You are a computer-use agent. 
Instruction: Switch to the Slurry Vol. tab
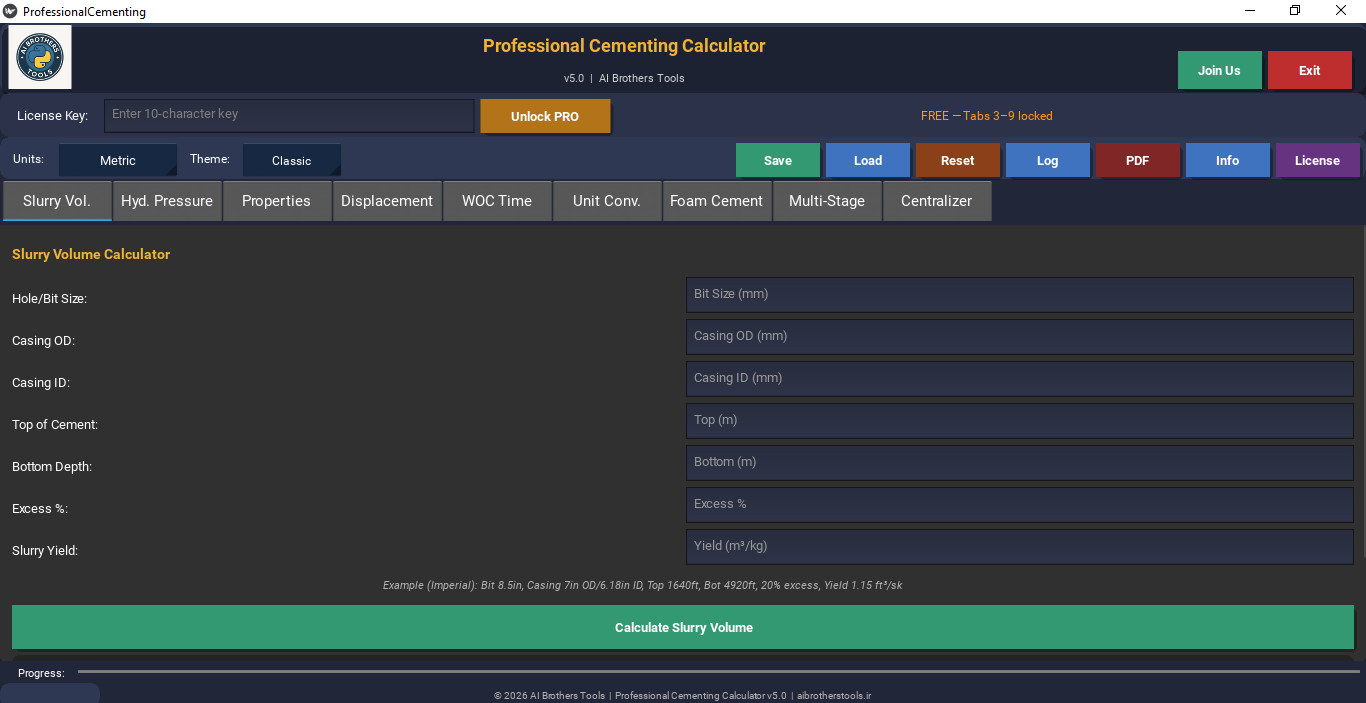57,201
